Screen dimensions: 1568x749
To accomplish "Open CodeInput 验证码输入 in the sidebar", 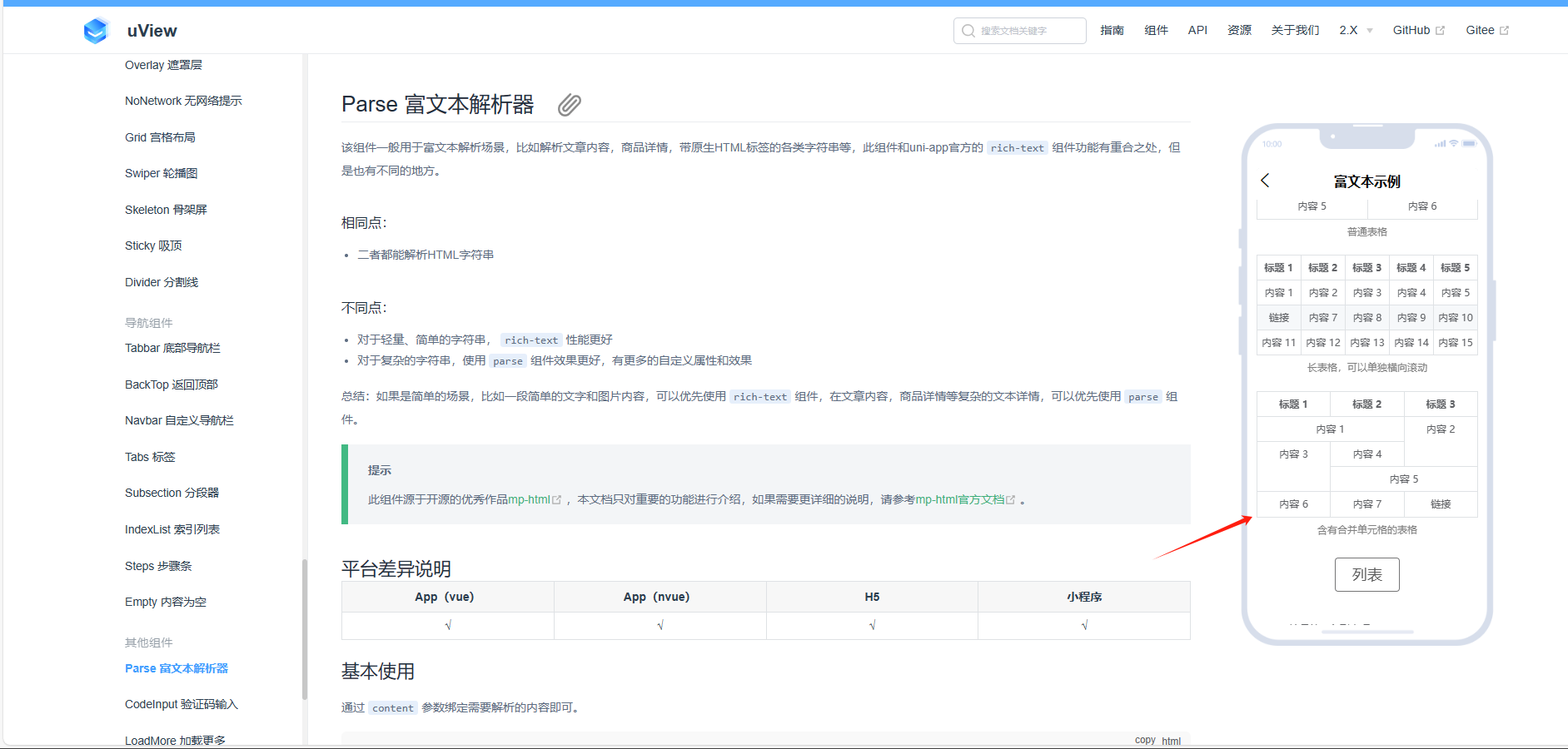I will (x=182, y=704).
